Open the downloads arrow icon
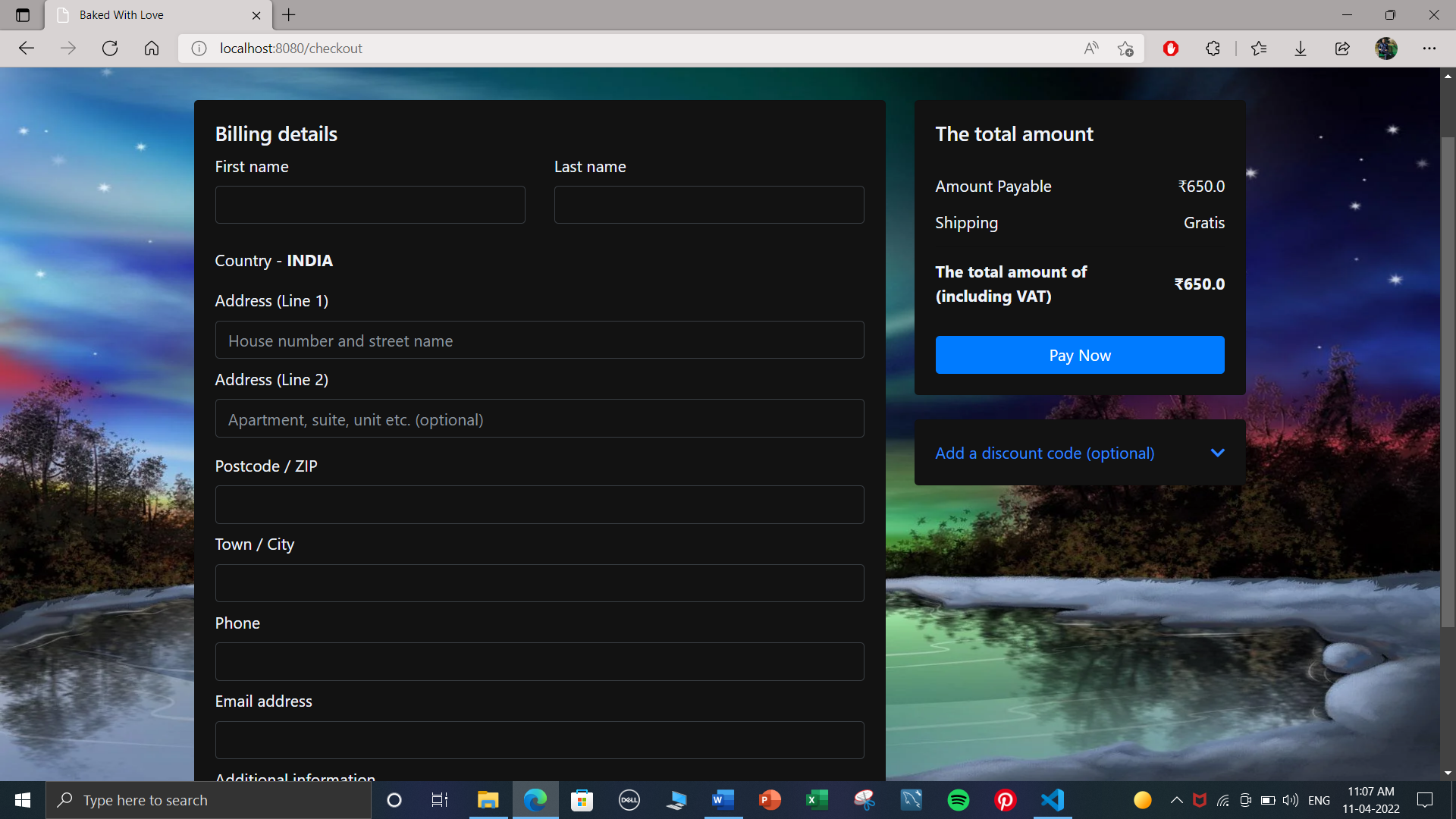The width and height of the screenshot is (1456, 819). [1301, 49]
